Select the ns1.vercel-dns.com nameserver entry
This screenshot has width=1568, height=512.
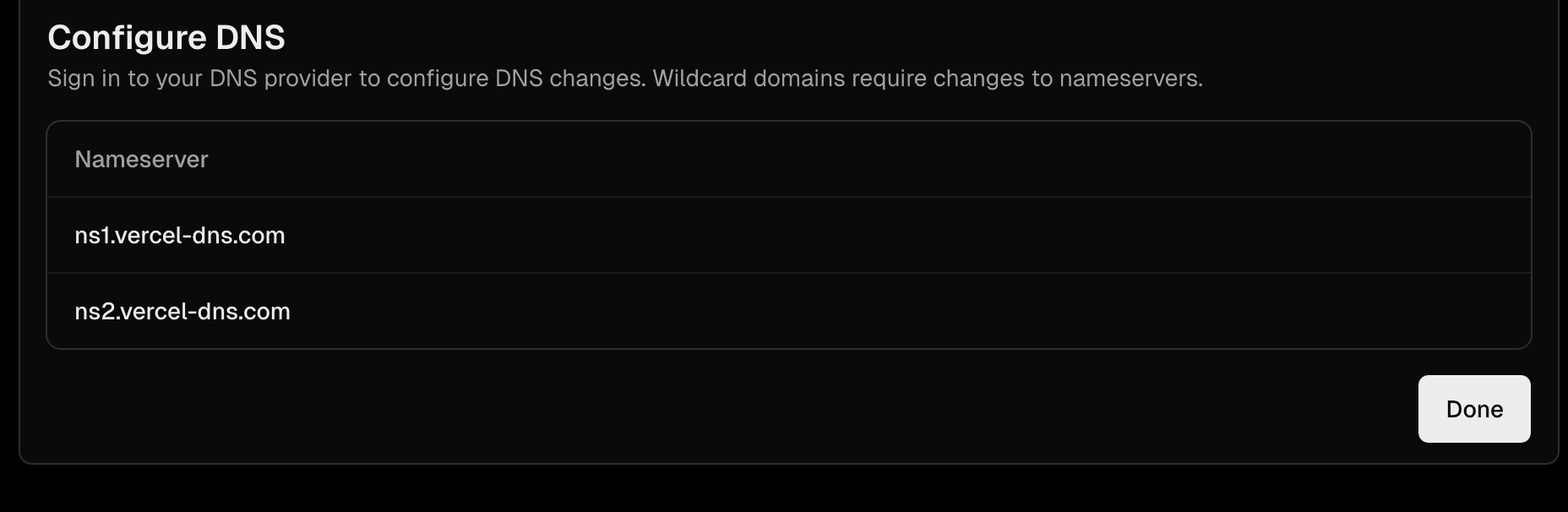coord(180,236)
